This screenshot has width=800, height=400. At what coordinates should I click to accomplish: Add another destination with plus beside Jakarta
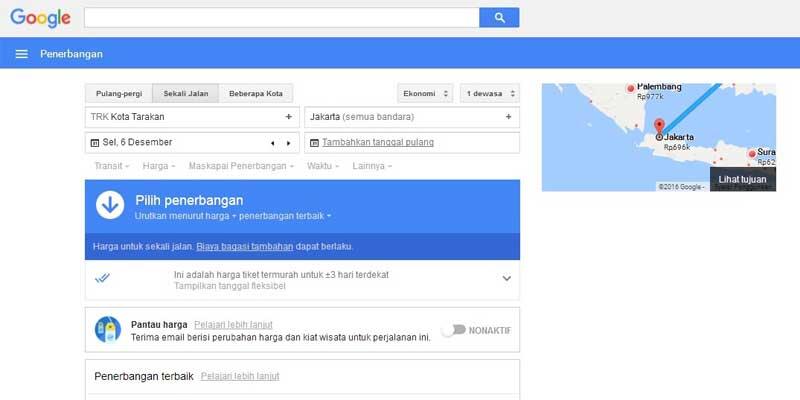pyautogui.click(x=508, y=117)
